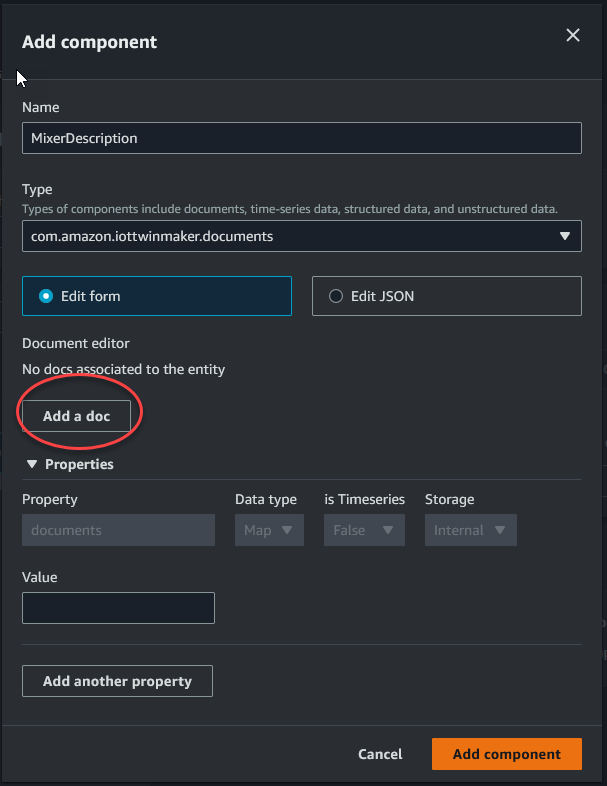Open the Storage Internal dropdown
Viewport: 607px width, 786px height.
point(470,530)
